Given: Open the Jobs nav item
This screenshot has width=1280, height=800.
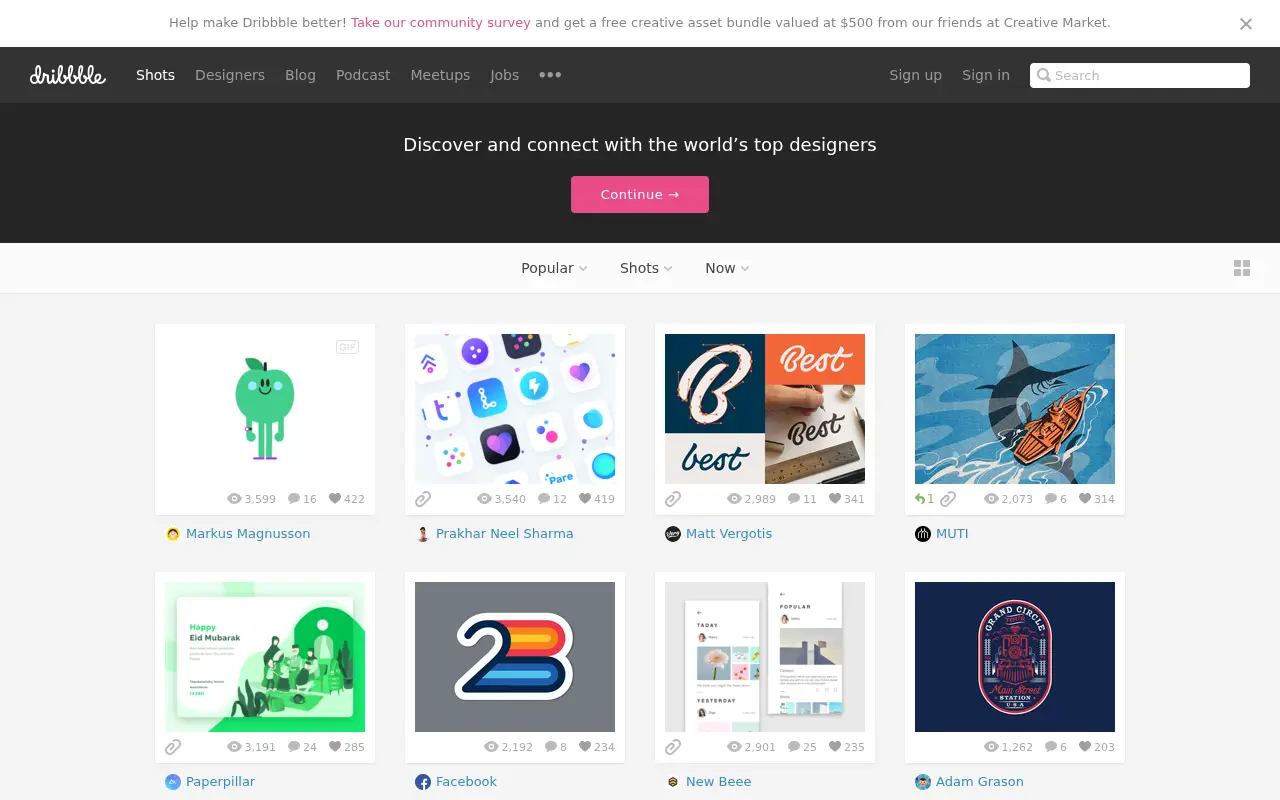Looking at the screenshot, I should (x=504, y=75).
